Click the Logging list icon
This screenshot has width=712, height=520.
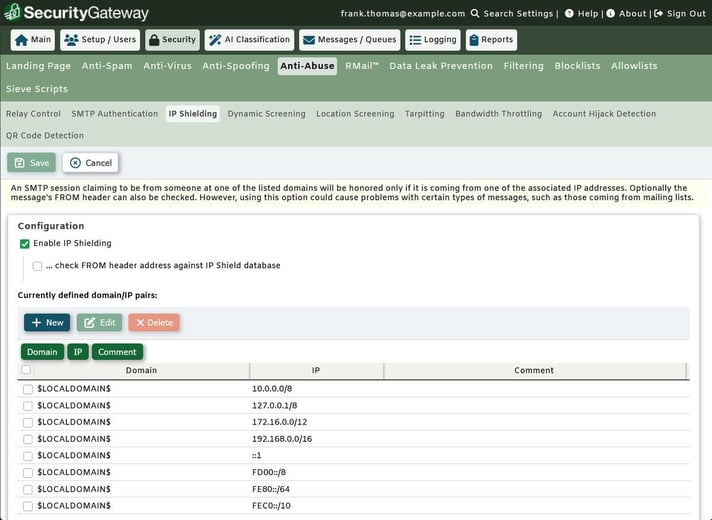coord(415,40)
